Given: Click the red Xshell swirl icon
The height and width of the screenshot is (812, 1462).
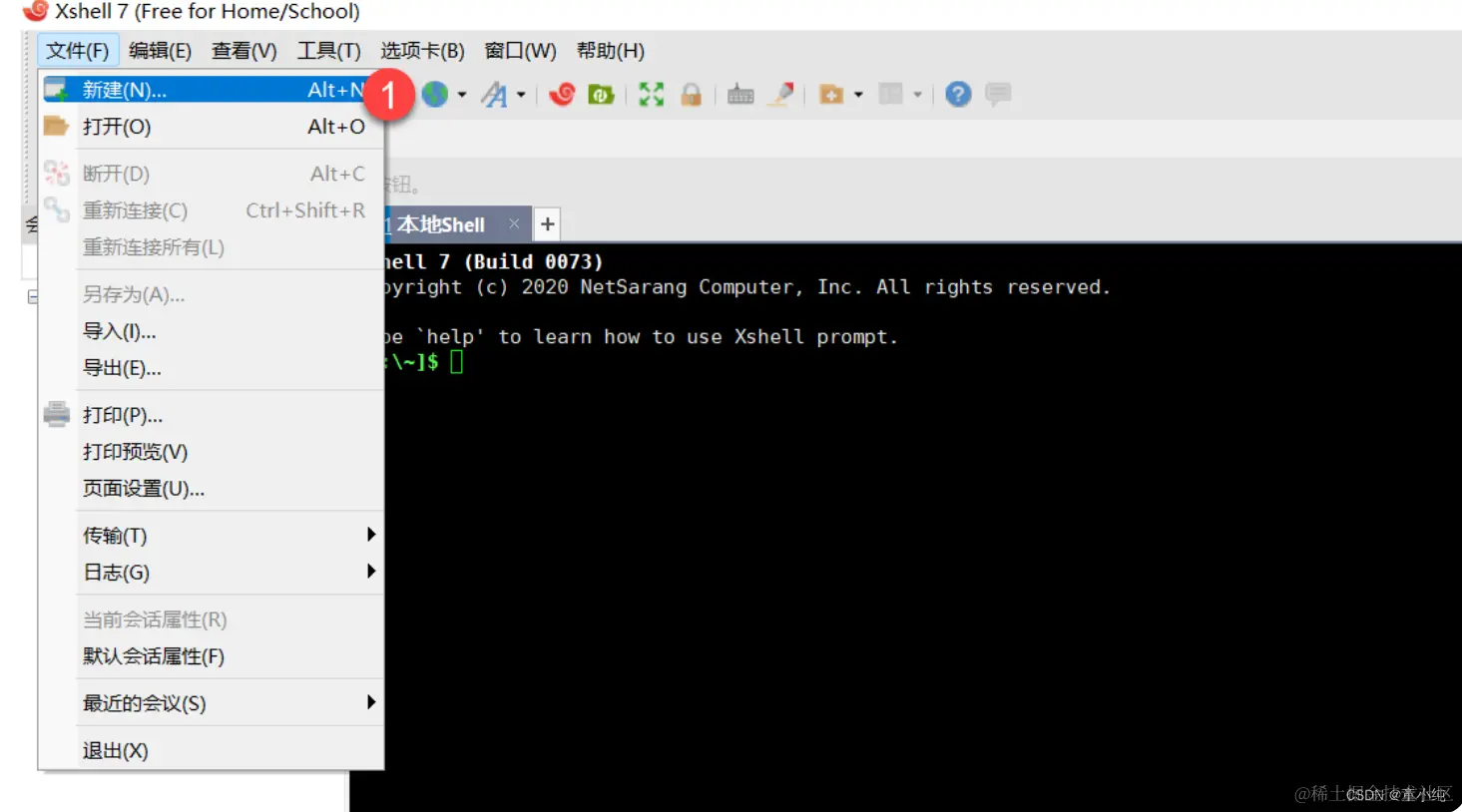Looking at the screenshot, I should pyautogui.click(x=562, y=95).
